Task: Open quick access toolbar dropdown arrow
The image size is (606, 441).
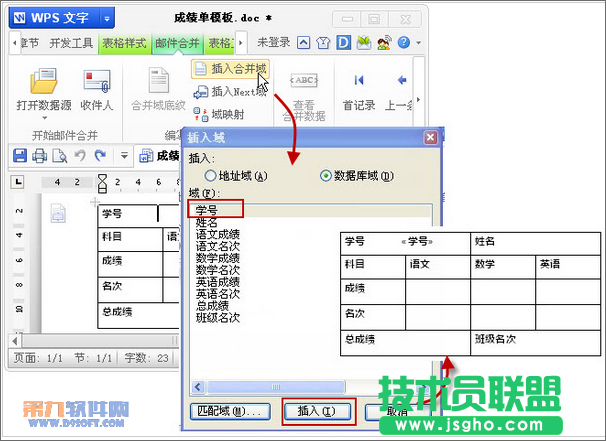Action: click(x=124, y=156)
